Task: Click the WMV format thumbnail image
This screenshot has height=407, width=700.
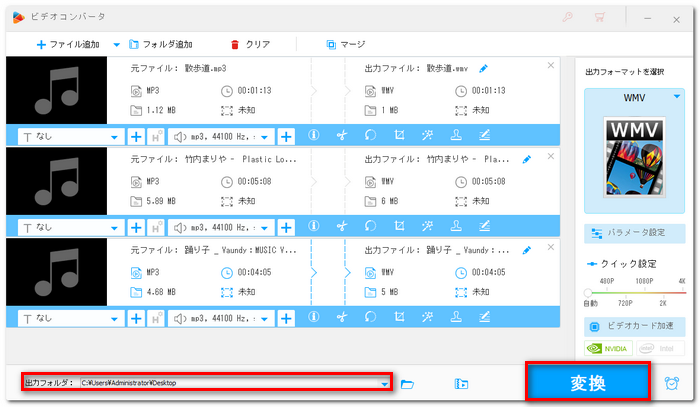Action: [634, 157]
